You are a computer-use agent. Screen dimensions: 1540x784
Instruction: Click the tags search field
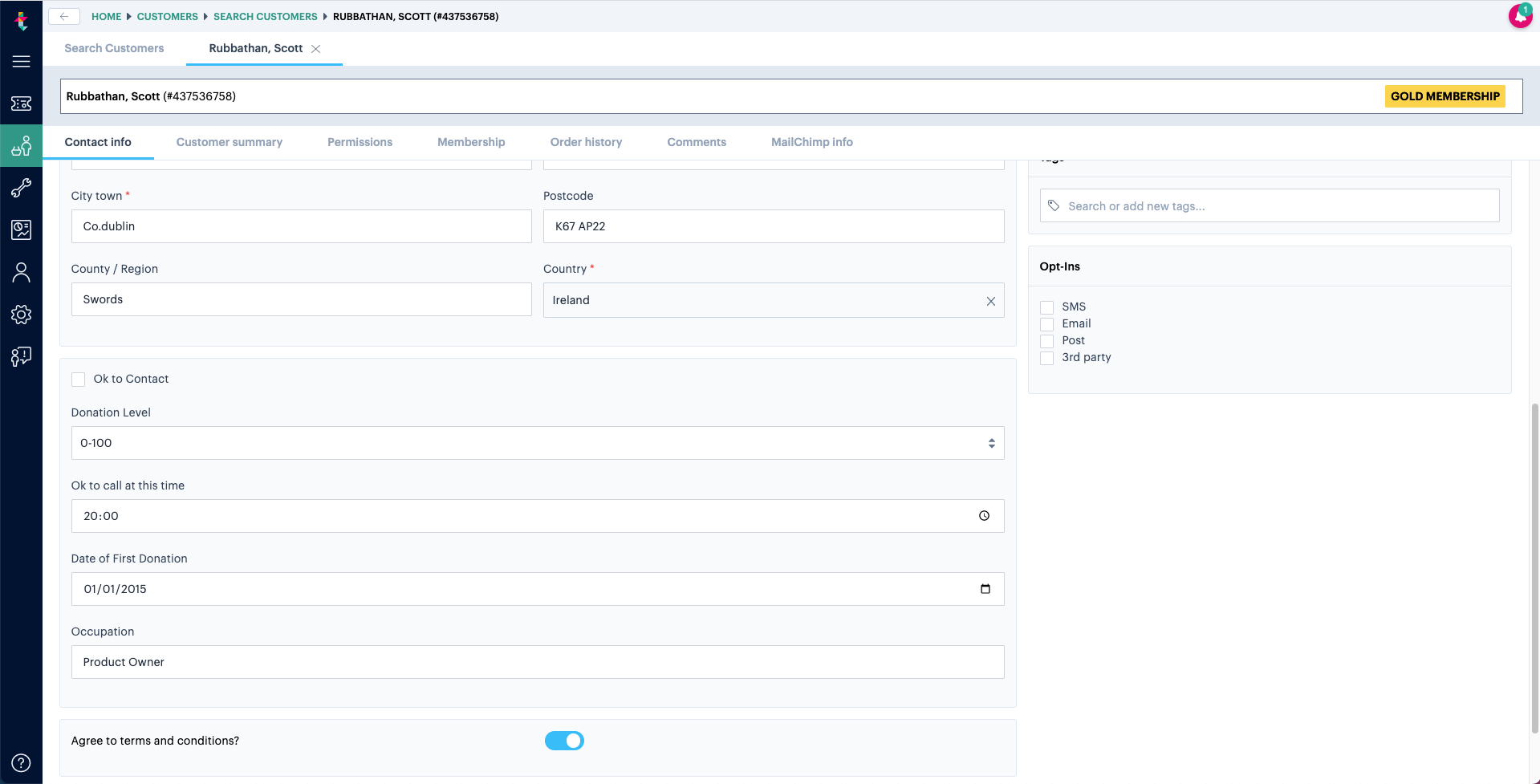click(x=1270, y=206)
